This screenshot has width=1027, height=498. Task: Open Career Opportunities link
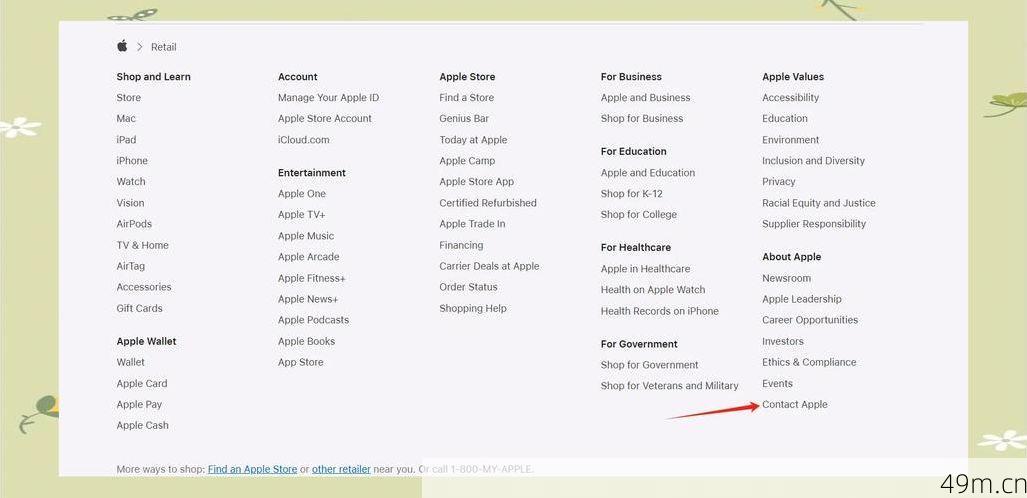810,320
